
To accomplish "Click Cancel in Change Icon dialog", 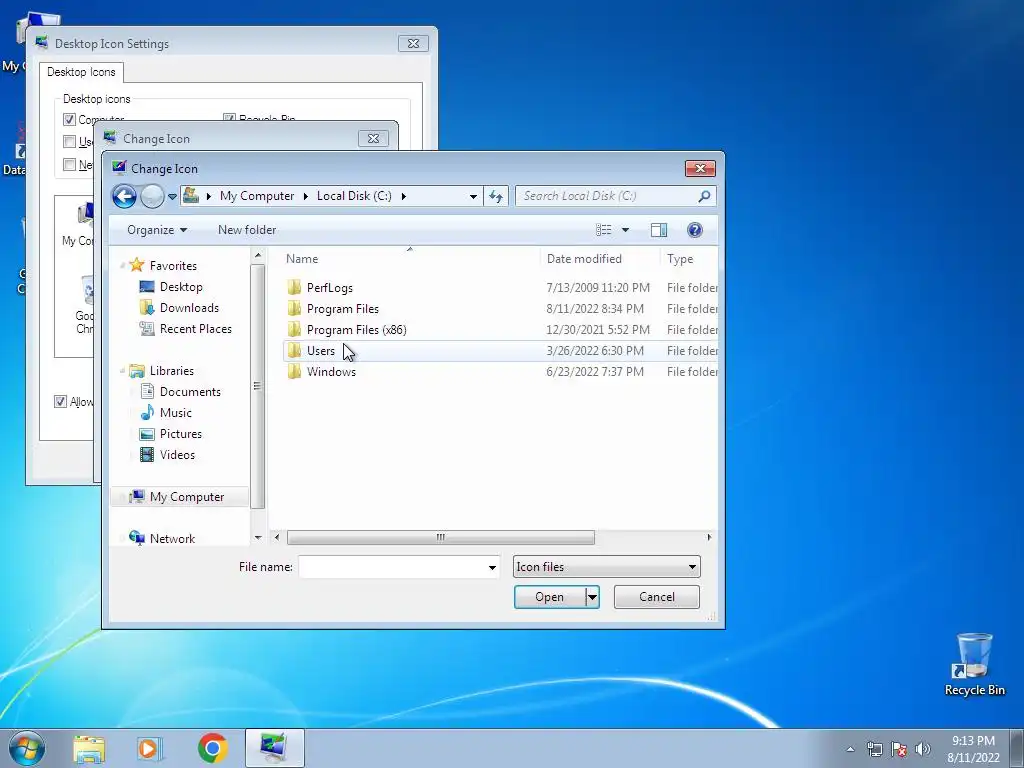I will coord(656,597).
